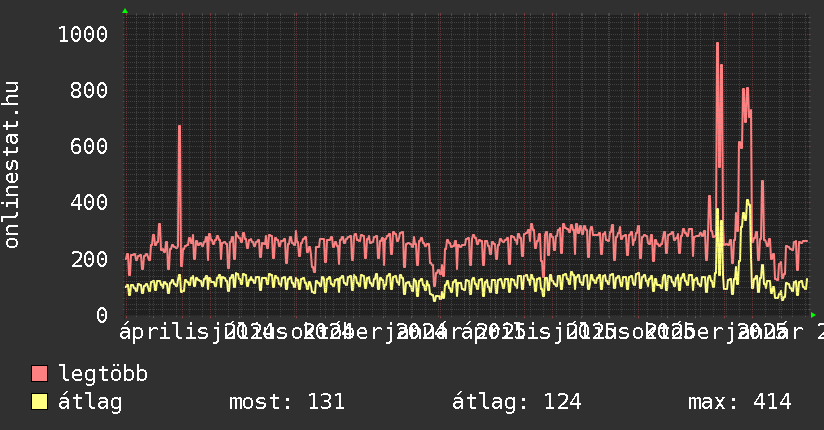Image resolution: width=824 pixels, height=430 pixels.
Task: Click the tallest red spike near 1000
Action: (x=717, y=45)
